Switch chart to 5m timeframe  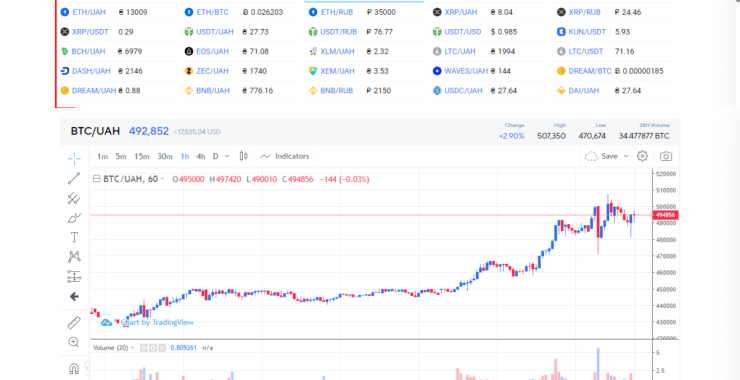[121, 156]
